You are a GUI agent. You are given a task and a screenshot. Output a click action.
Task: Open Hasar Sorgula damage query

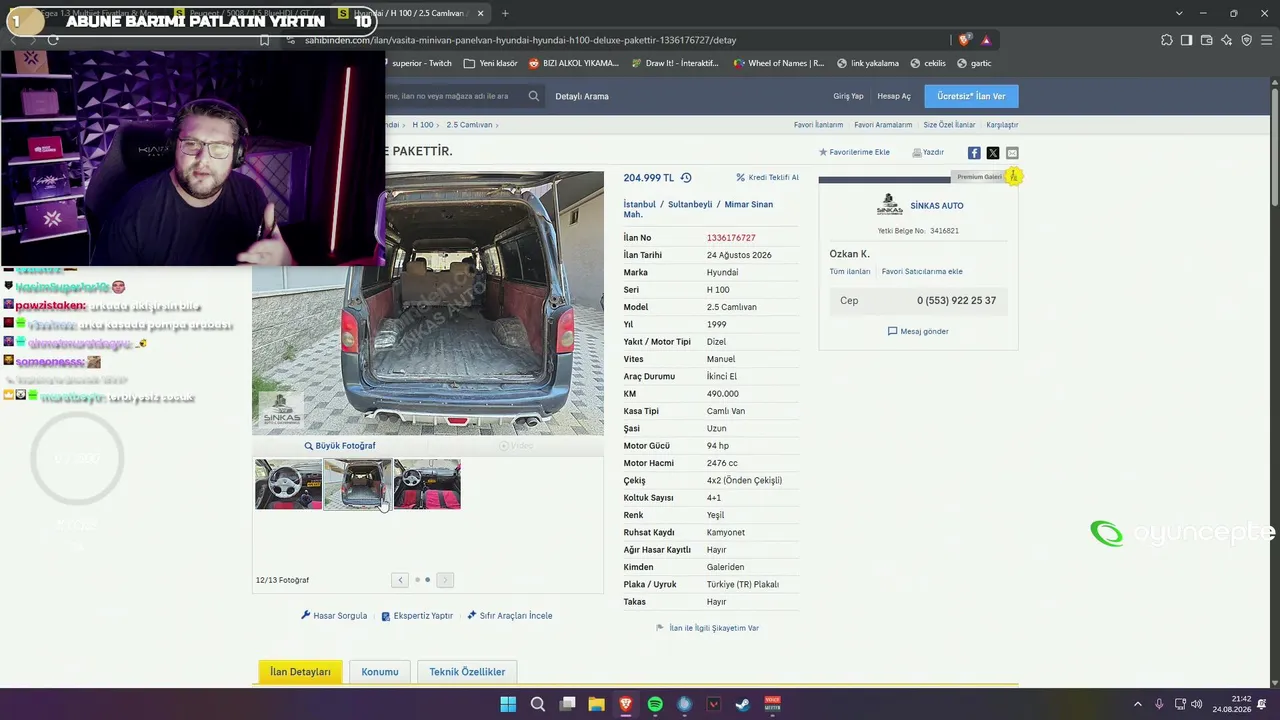[x=334, y=616]
